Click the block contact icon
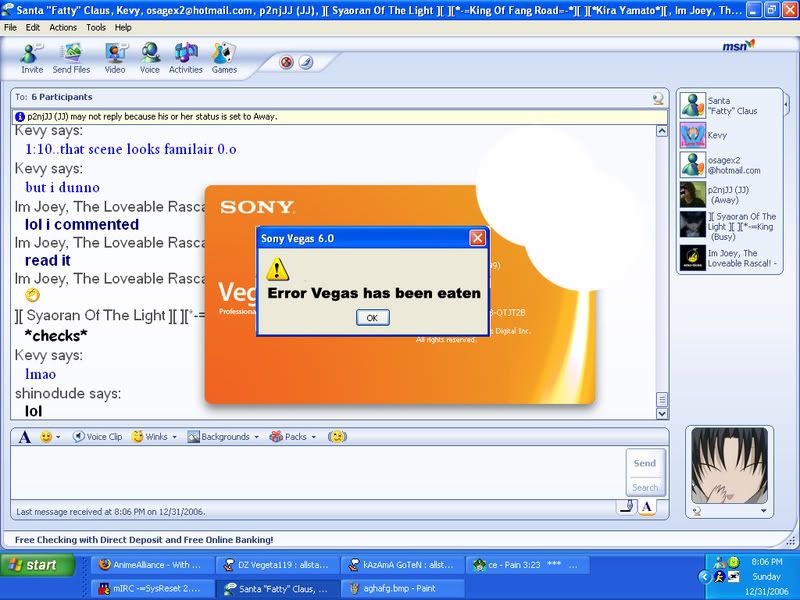 [x=287, y=62]
